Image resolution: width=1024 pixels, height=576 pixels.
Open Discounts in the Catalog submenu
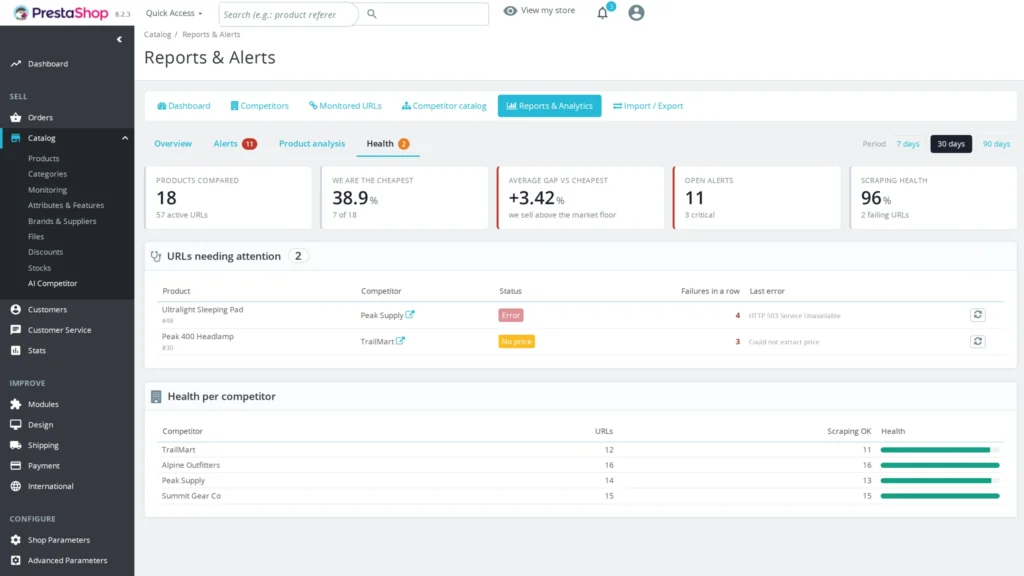(46, 252)
